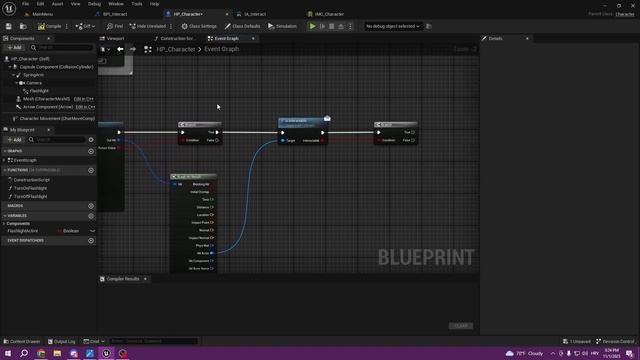640x360 pixels.
Task: Click the FlashlightActive Boolean color pill
Action: click(59, 231)
